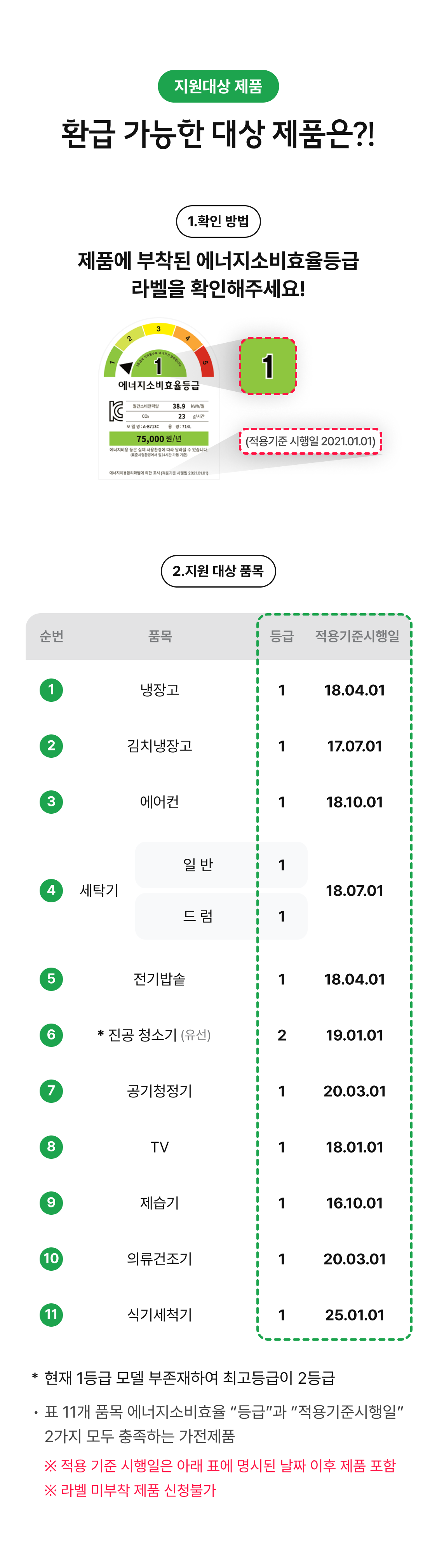Click the 적용기준 시행일 2021.01.01 callout

tap(310, 441)
